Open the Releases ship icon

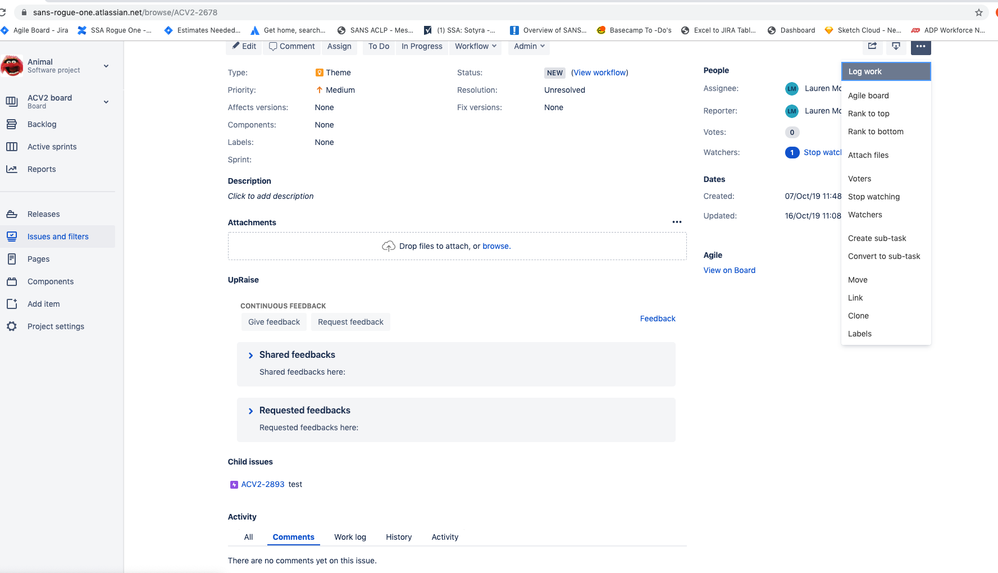11,214
